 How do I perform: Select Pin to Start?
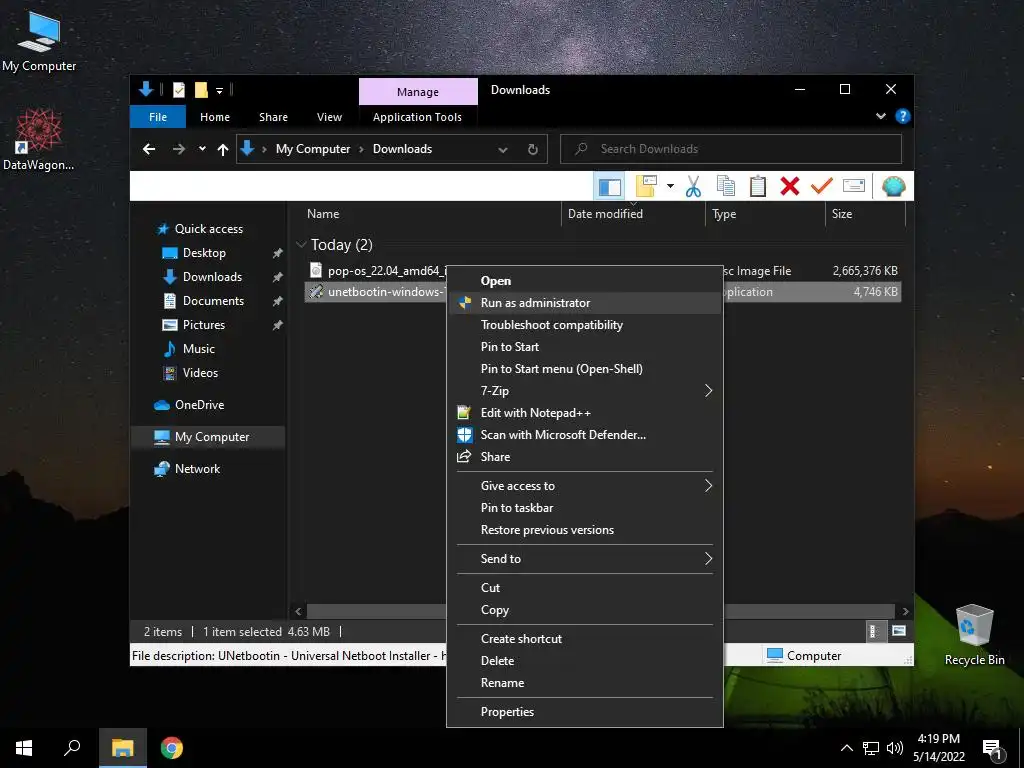pyautogui.click(x=584, y=347)
